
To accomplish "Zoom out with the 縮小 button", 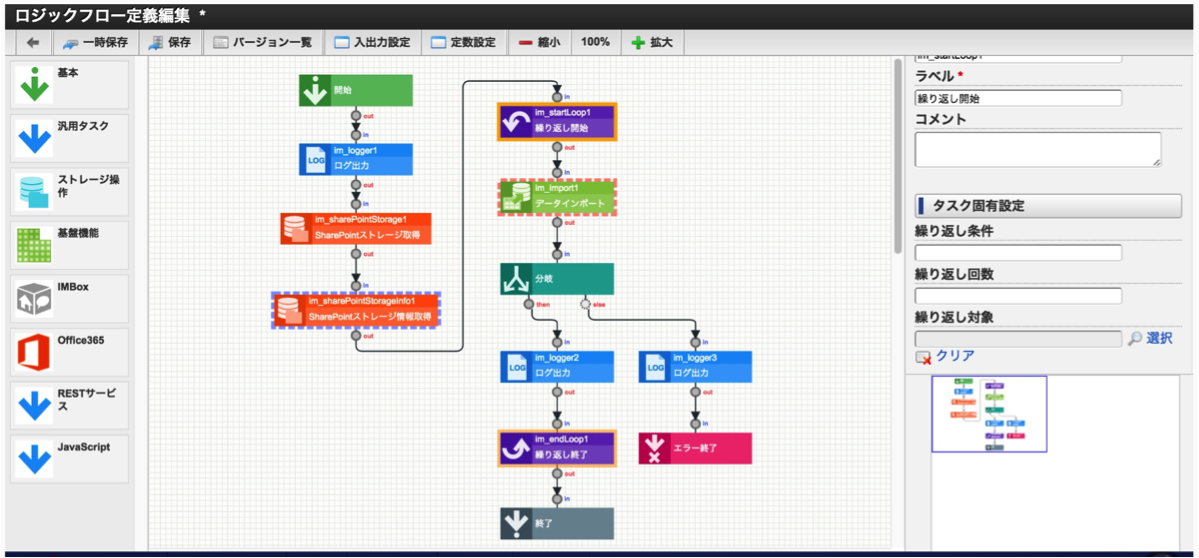I will [540, 43].
